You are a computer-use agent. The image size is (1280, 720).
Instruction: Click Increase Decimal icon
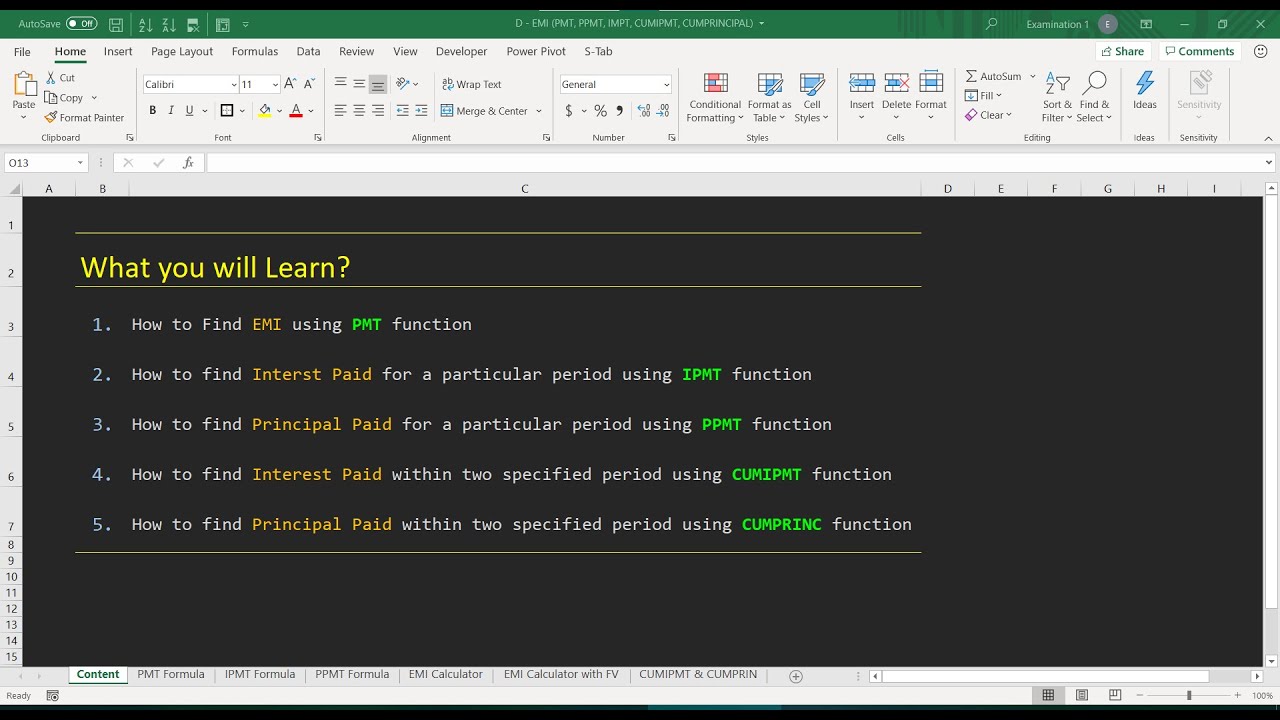[x=644, y=111]
